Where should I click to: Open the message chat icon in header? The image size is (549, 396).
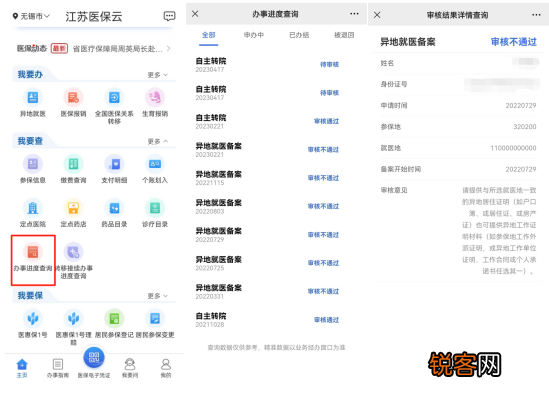[169, 16]
